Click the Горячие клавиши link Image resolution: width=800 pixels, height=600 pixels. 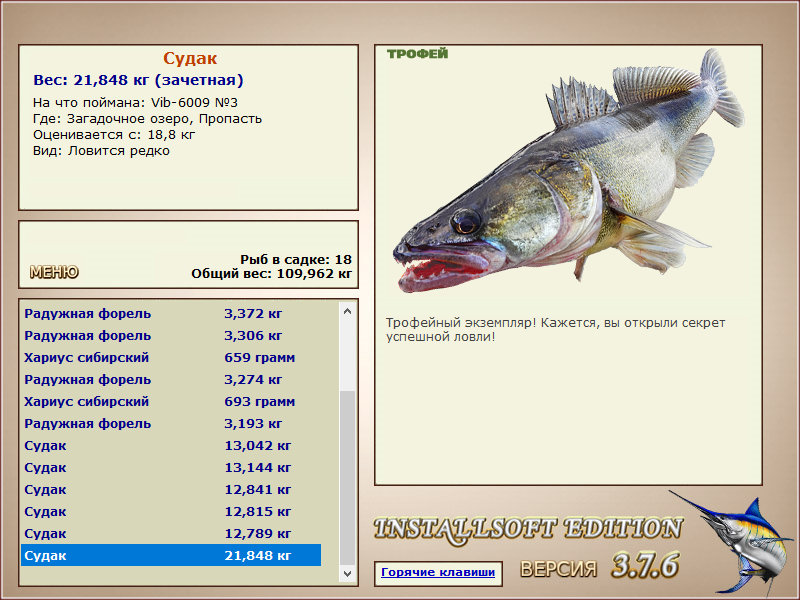click(x=437, y=572)
